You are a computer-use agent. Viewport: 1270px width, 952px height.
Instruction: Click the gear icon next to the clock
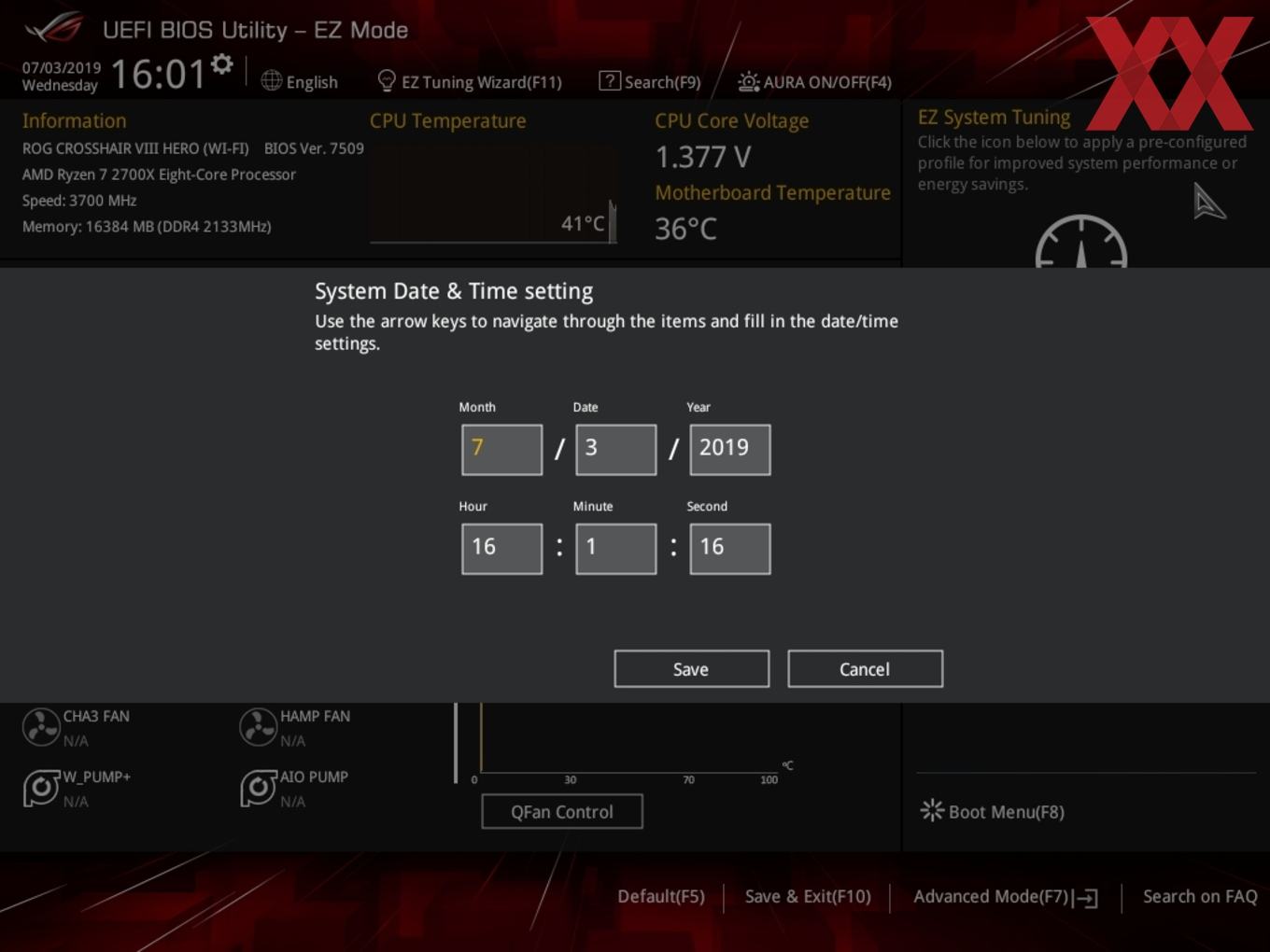coord(221,64)
